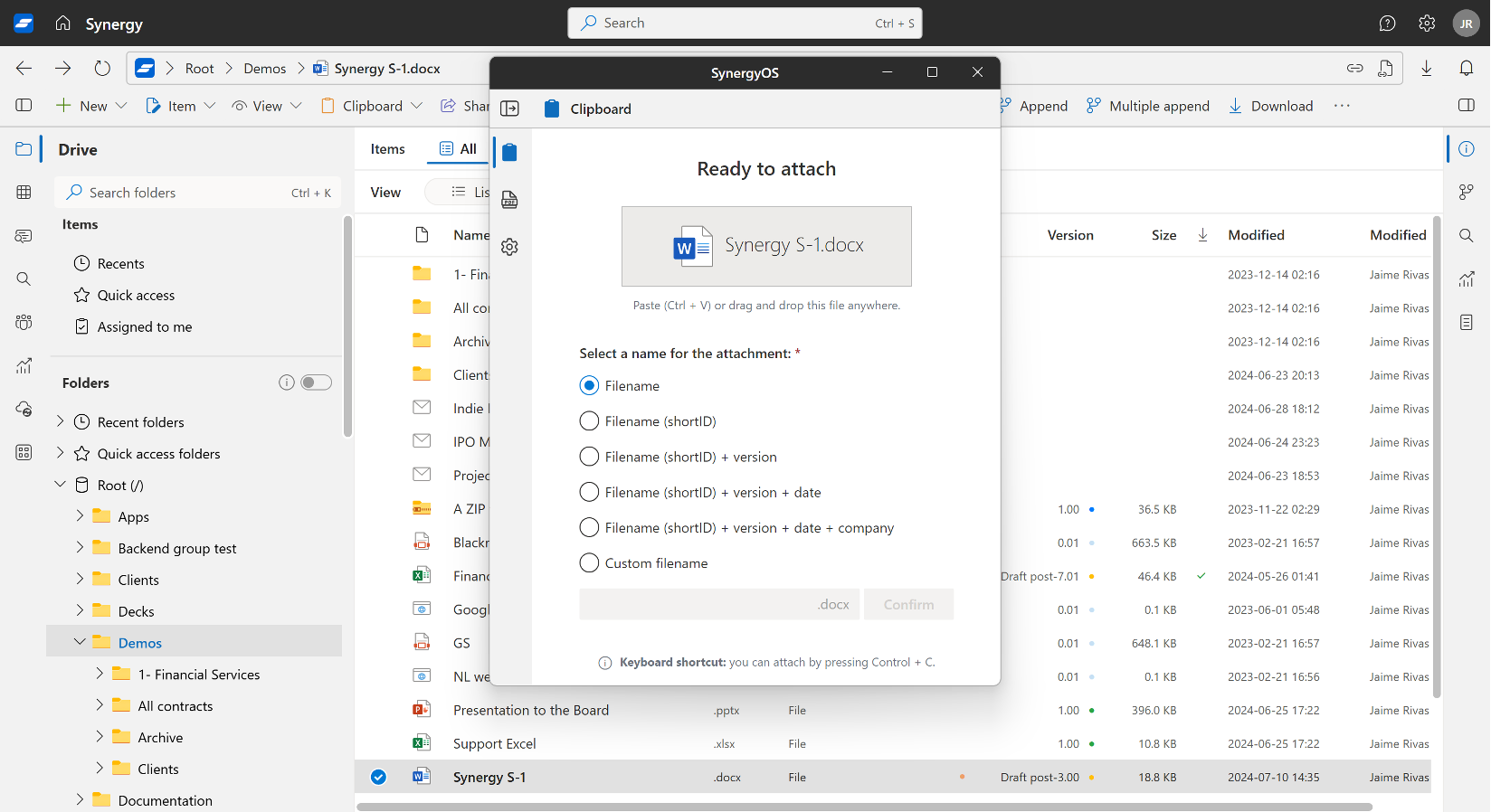1491x812 pixels.
Task: Open the Drive folder icon in left rail
Action: [x=24, y=149]
